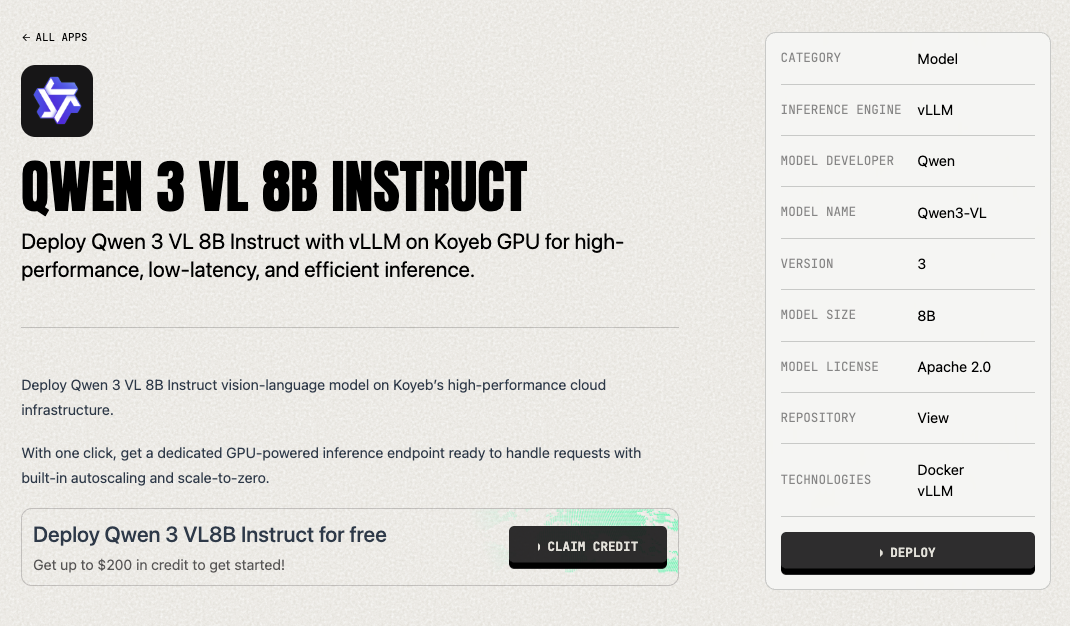Click the 'Deploy Qwen 3 VL8B Instruct for free' heading
The width and height of the screenshot is (1070, 626).
(x=210, y=535)
